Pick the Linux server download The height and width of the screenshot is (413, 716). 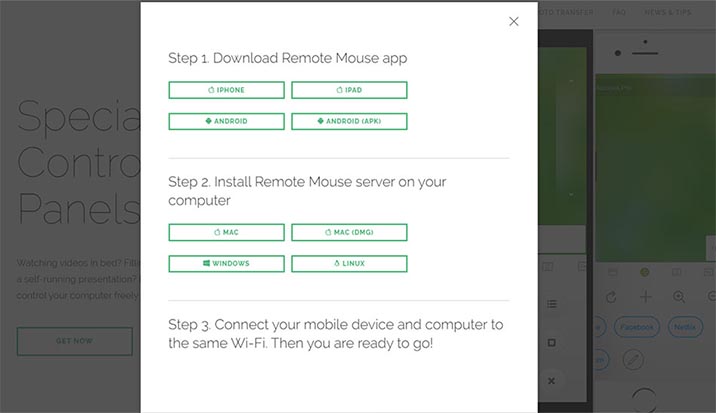tap(349, 264)
